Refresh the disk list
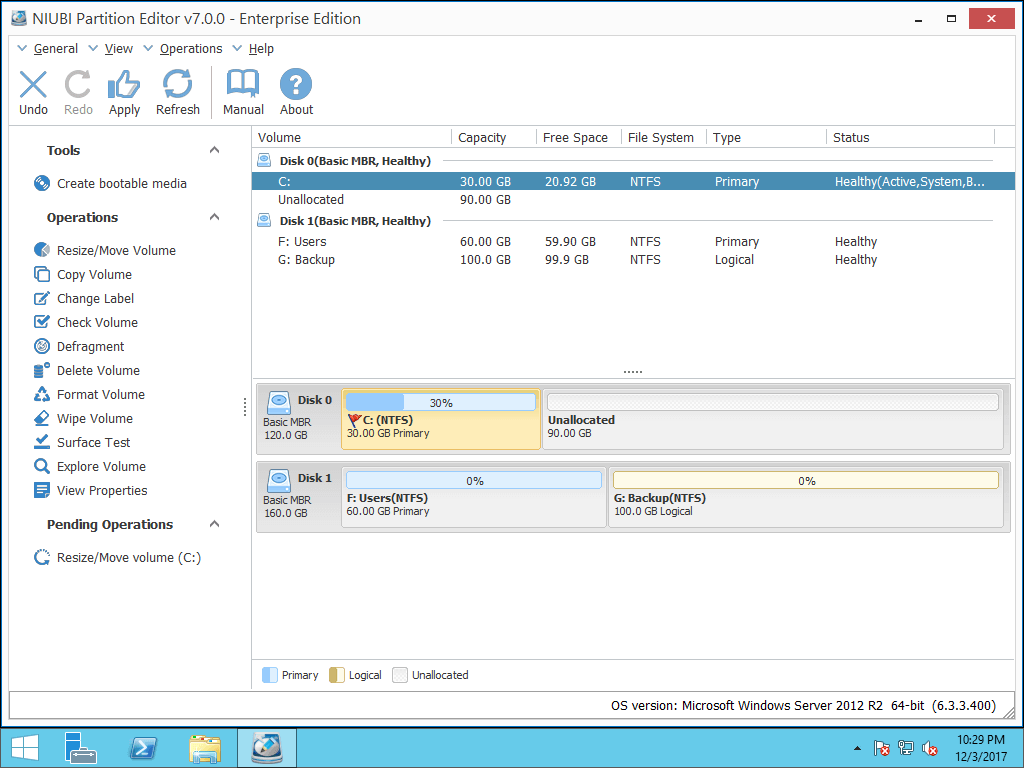The width and height of the screenshot is (1024, 768). pos(178,84)
